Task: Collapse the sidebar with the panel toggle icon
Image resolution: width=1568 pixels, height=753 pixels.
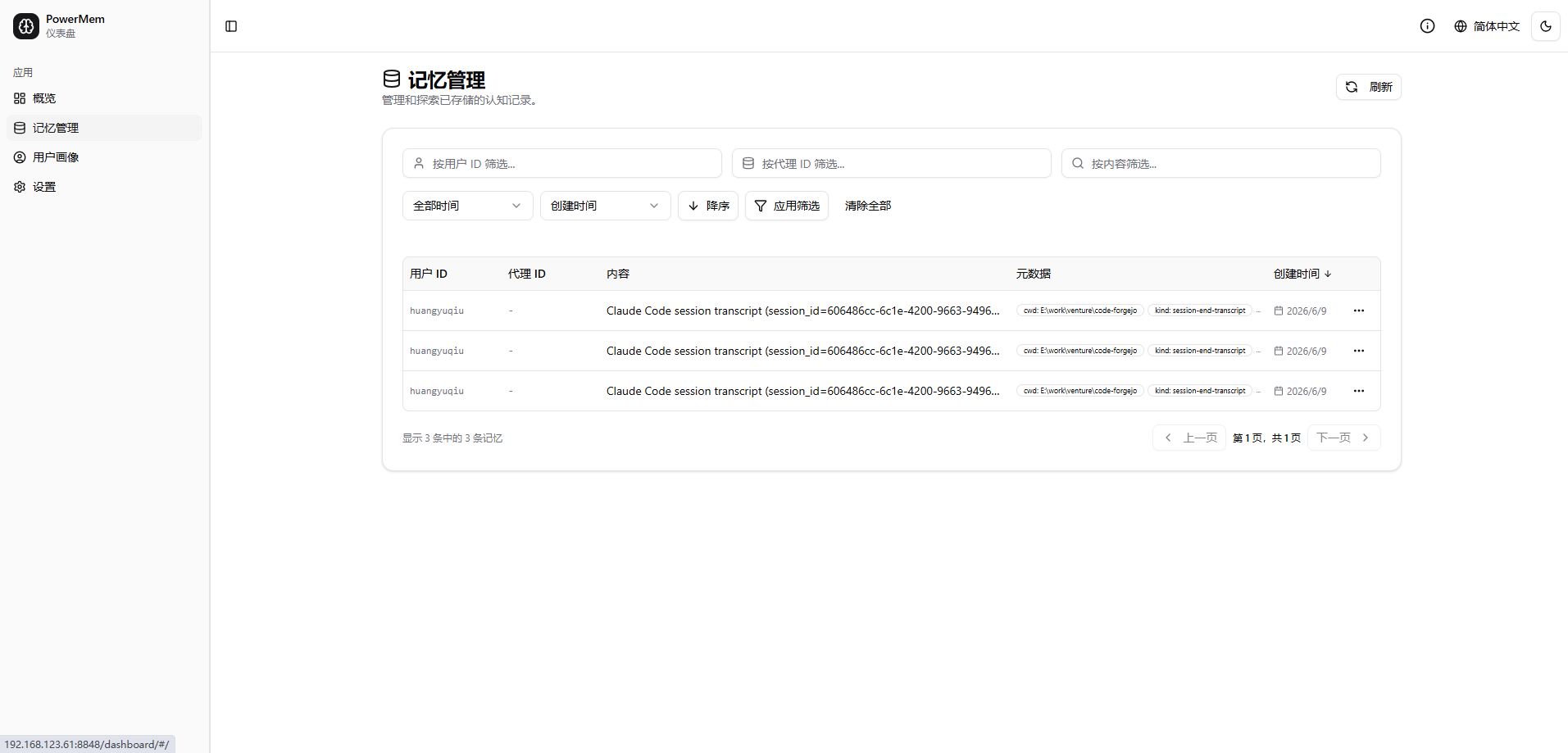Action: click(231, 26)
